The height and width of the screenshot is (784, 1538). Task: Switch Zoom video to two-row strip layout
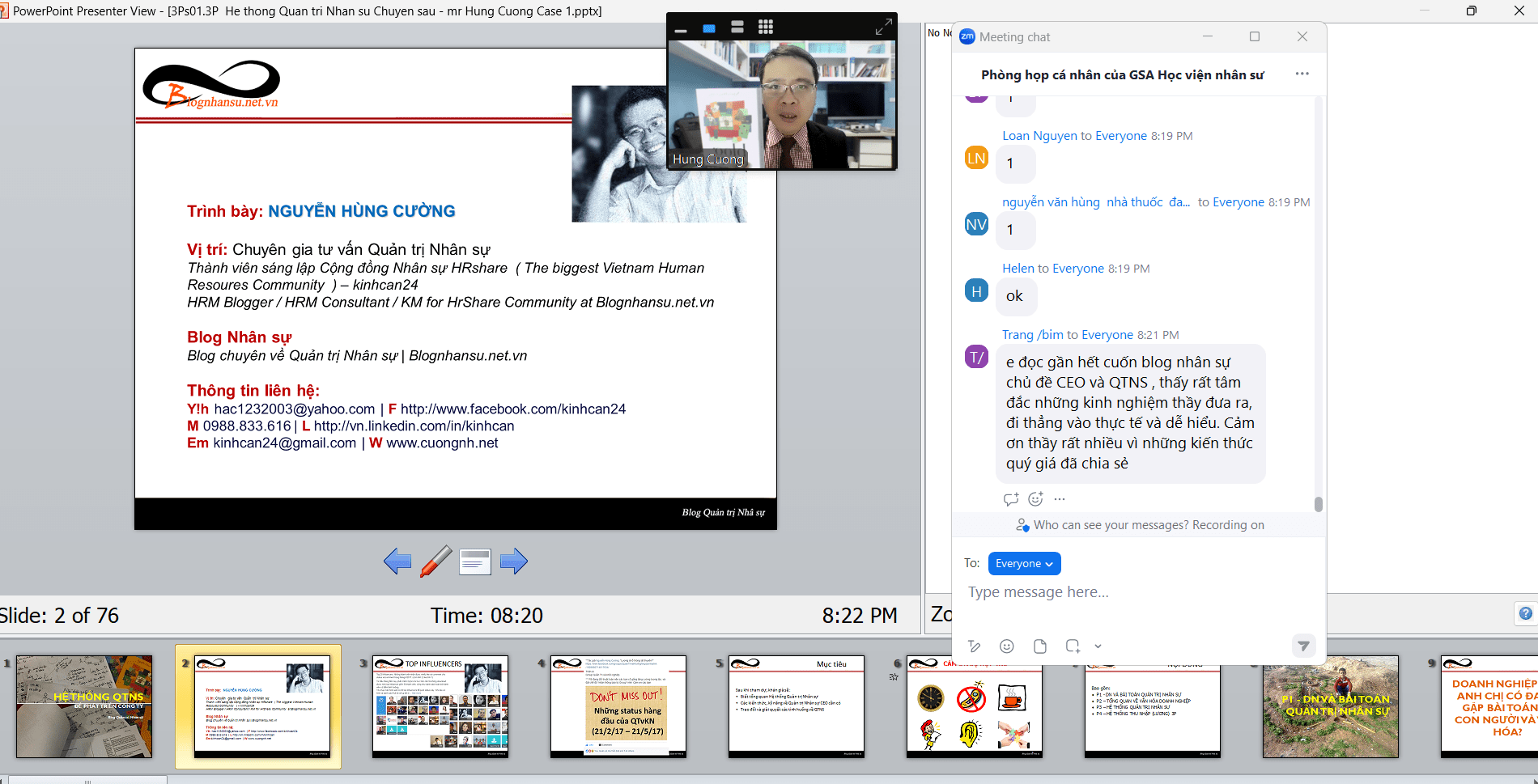click(x=737, y=28)
